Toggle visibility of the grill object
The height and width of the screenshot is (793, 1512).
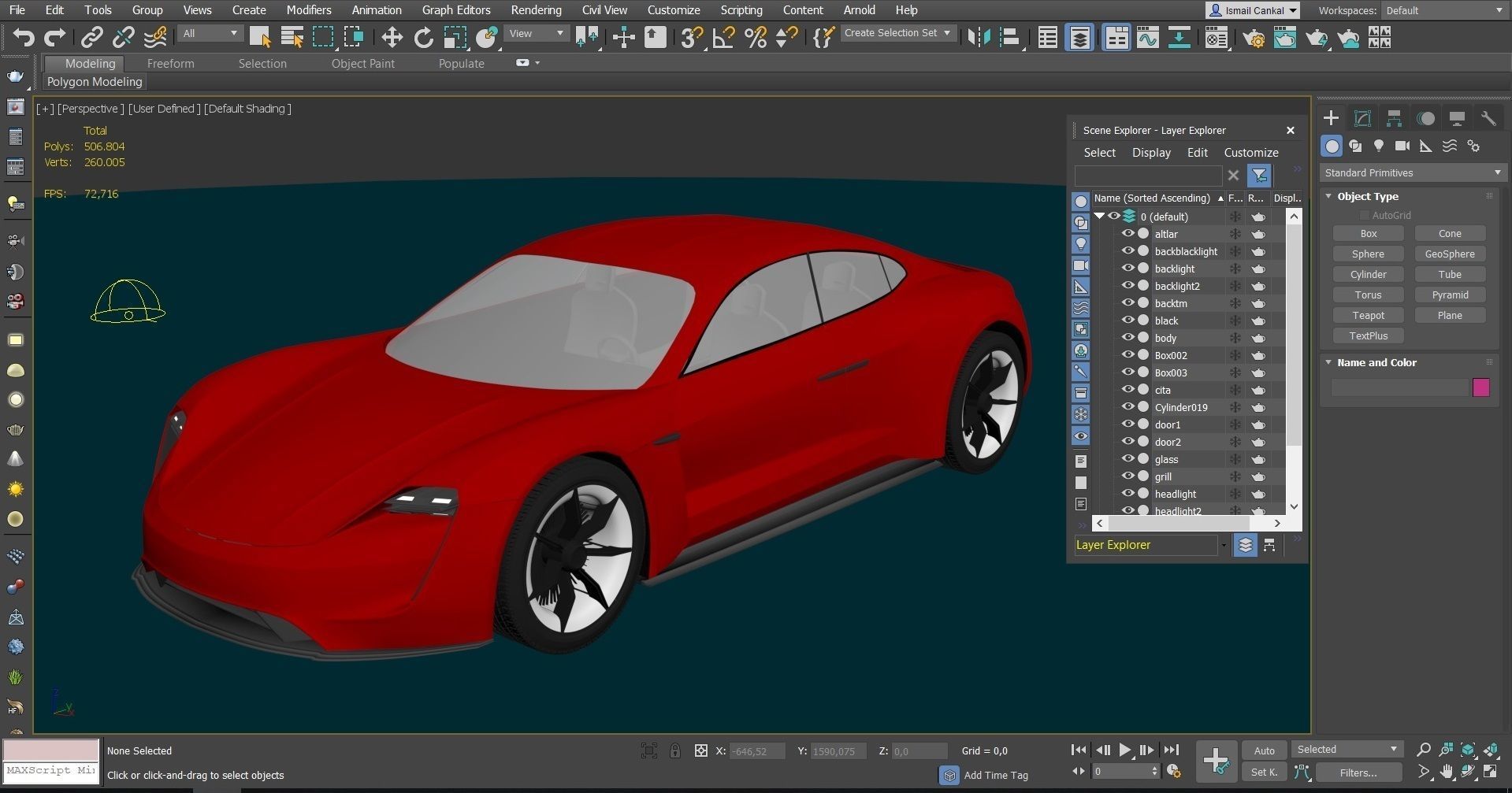point(1127,476)
